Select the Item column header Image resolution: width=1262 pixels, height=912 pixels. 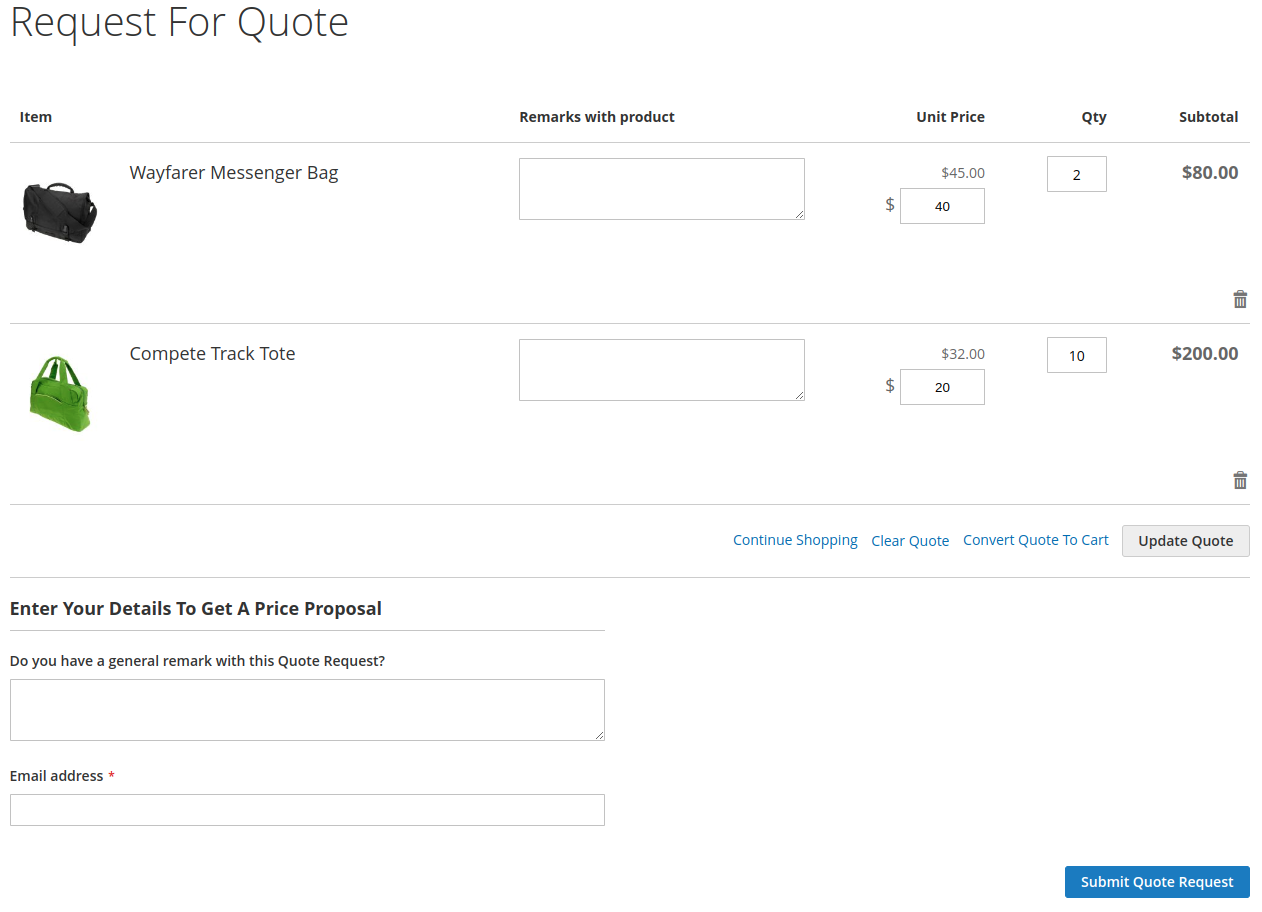(x=36, y=117)
